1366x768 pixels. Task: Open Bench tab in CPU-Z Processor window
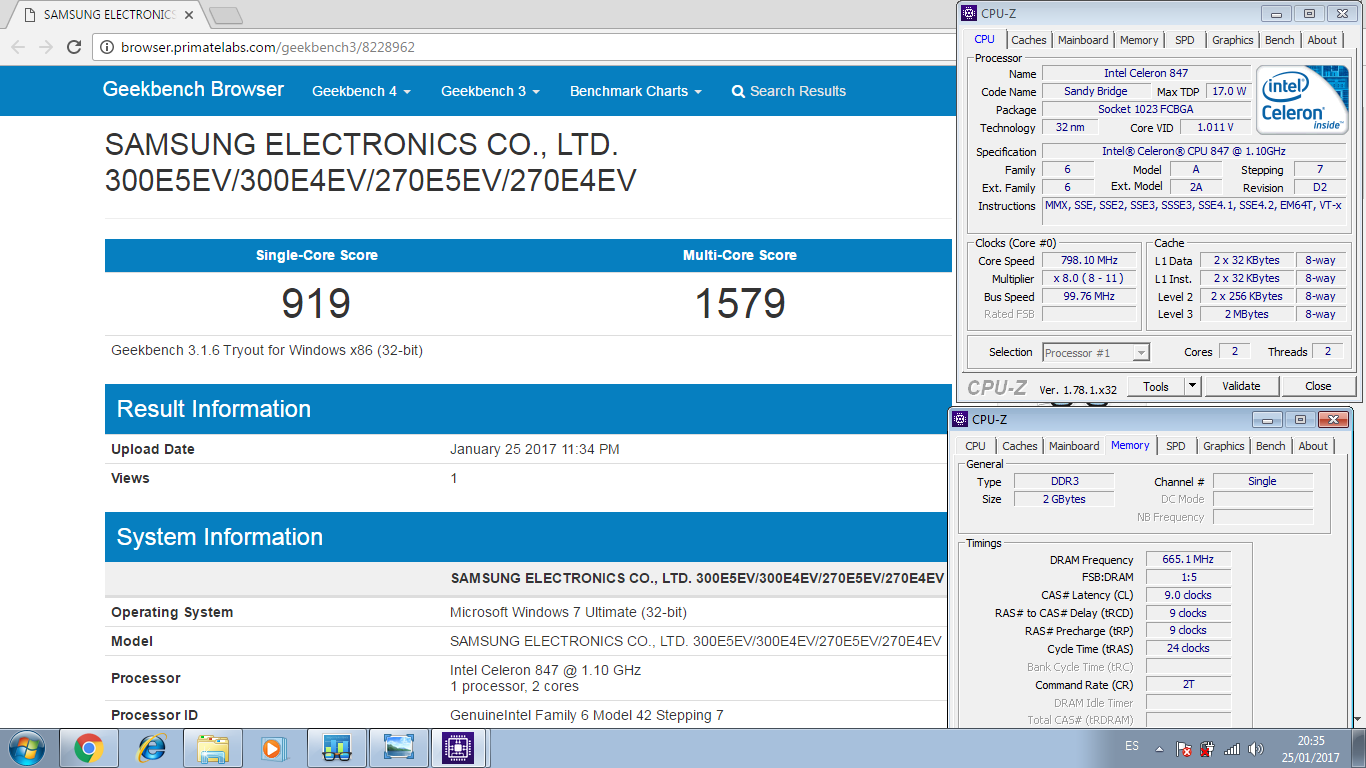pos(1280,40)
